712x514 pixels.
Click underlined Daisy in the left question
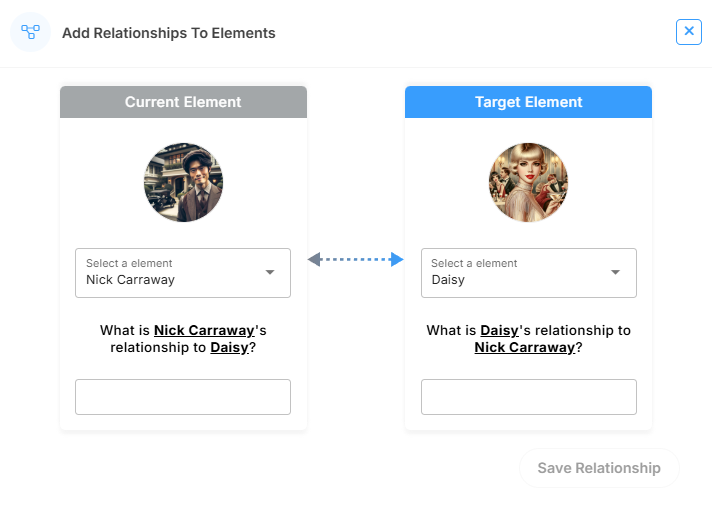(229, 348)
